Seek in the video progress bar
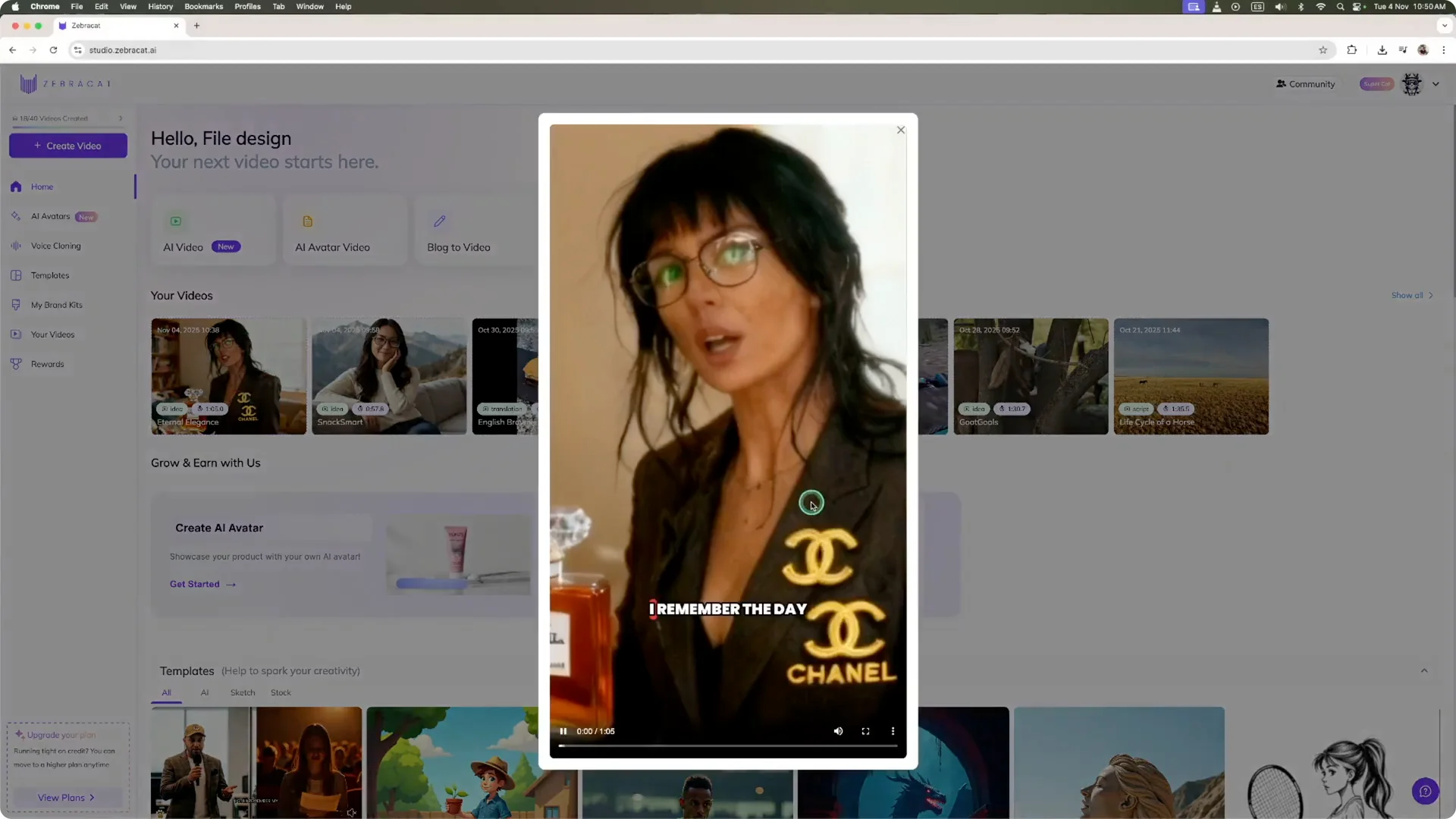The image size is (1456, 819). click(727, 746)
